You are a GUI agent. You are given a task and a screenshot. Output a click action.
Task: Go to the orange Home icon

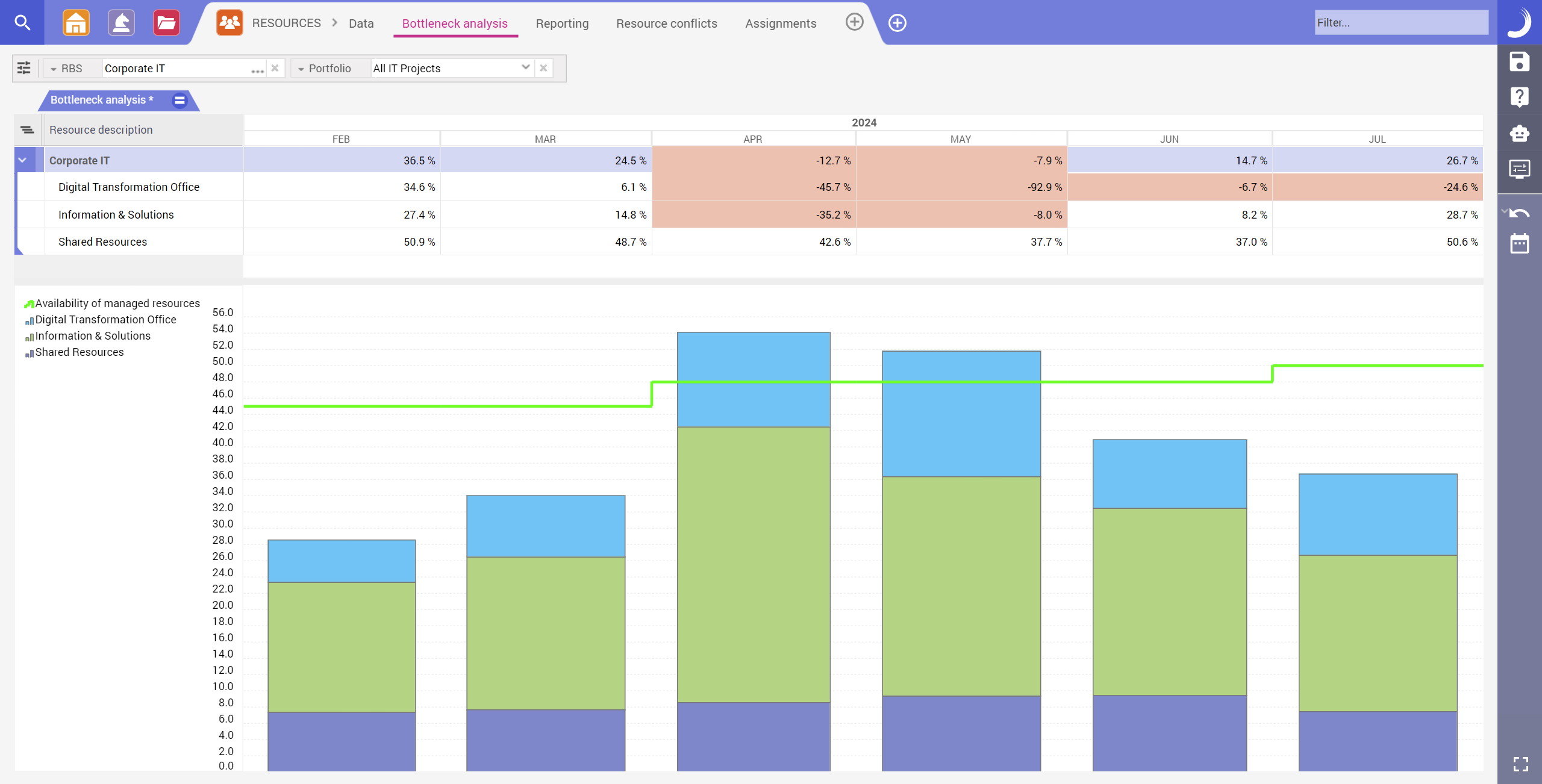(x=76, y=22)
